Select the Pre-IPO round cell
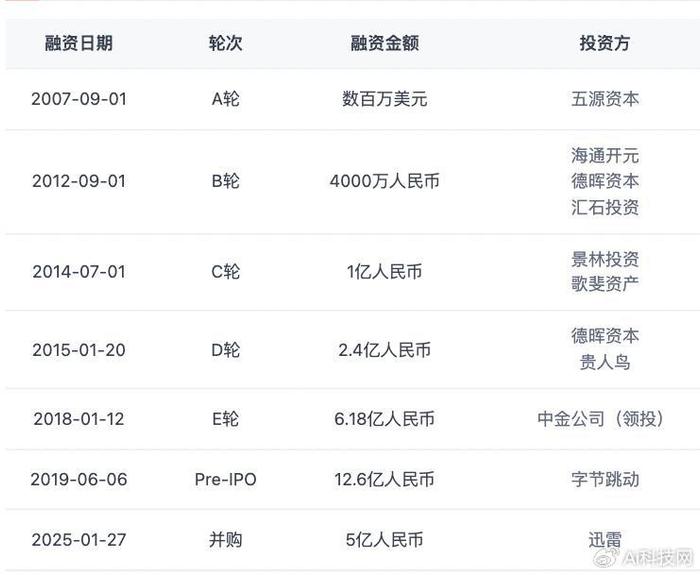Viewport: 700px width, 575px height. tap(225, 479)
